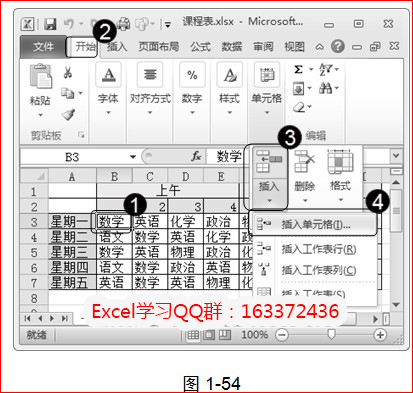Click the Save icon in quick access toolbar

(50, 24)
